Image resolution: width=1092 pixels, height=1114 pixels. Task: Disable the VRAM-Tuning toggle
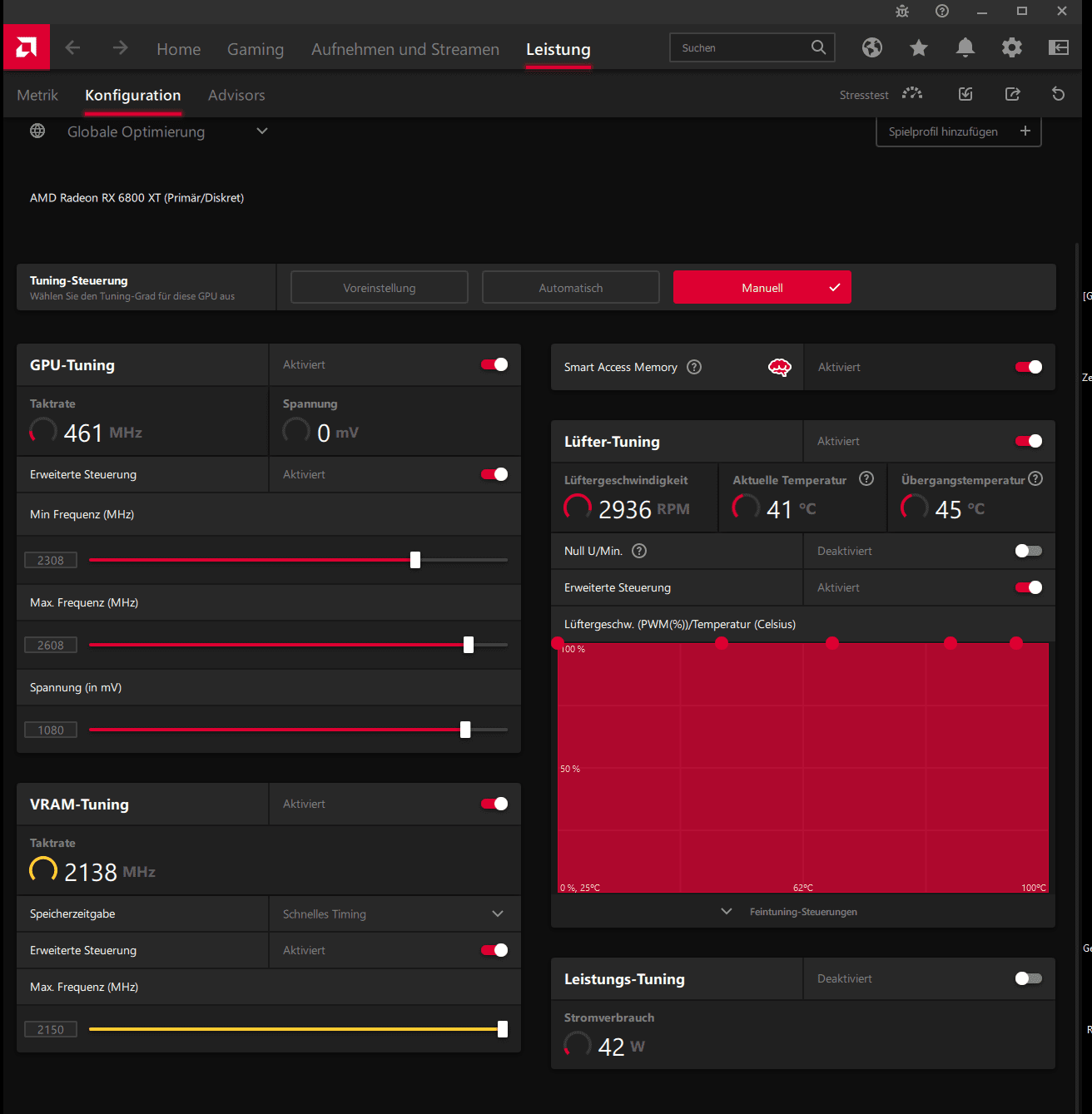(494, 804)
